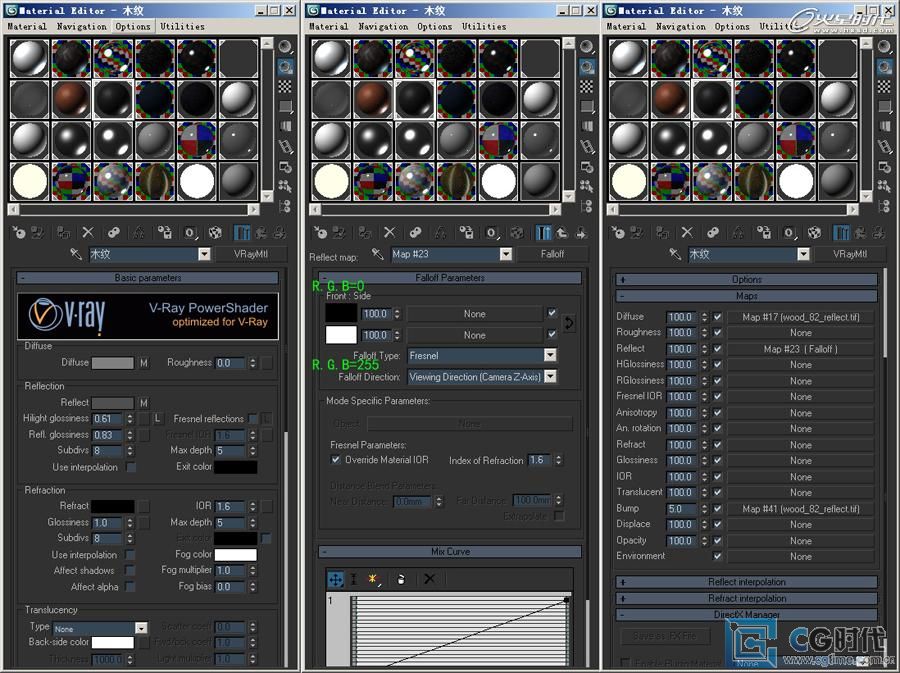Collapse the Mix Curve rollout
900x673 pixels.
[x=449, y=551]
